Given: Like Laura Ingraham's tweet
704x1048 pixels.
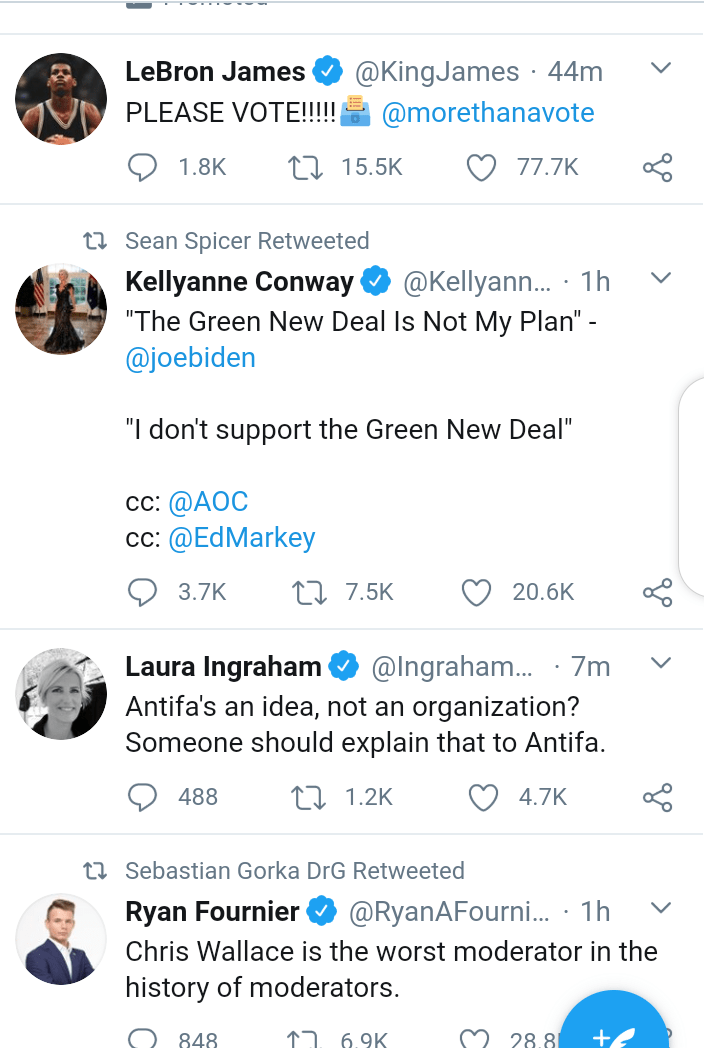Looking at the screenshot, I should pyautogui.click(x=483, y=797).
